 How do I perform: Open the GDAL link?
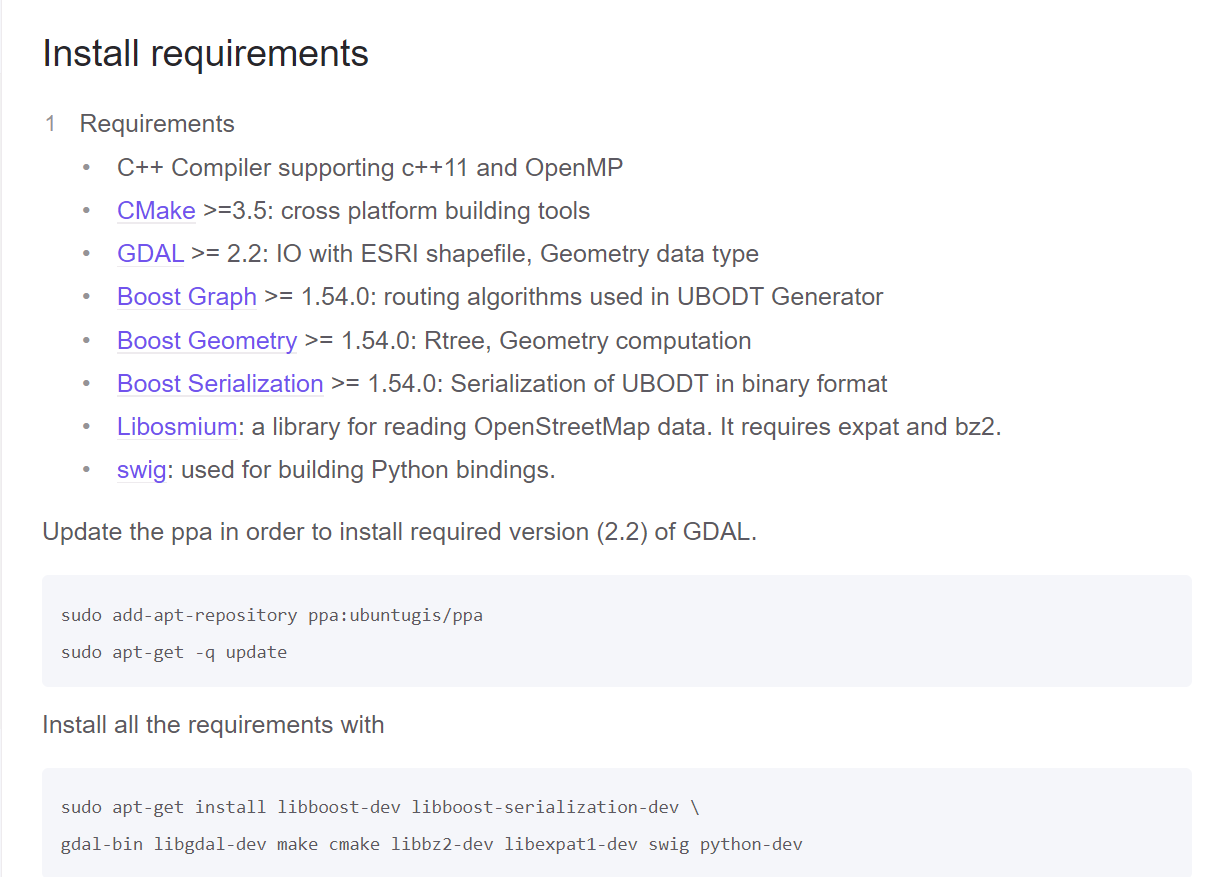tap(150, 254)
